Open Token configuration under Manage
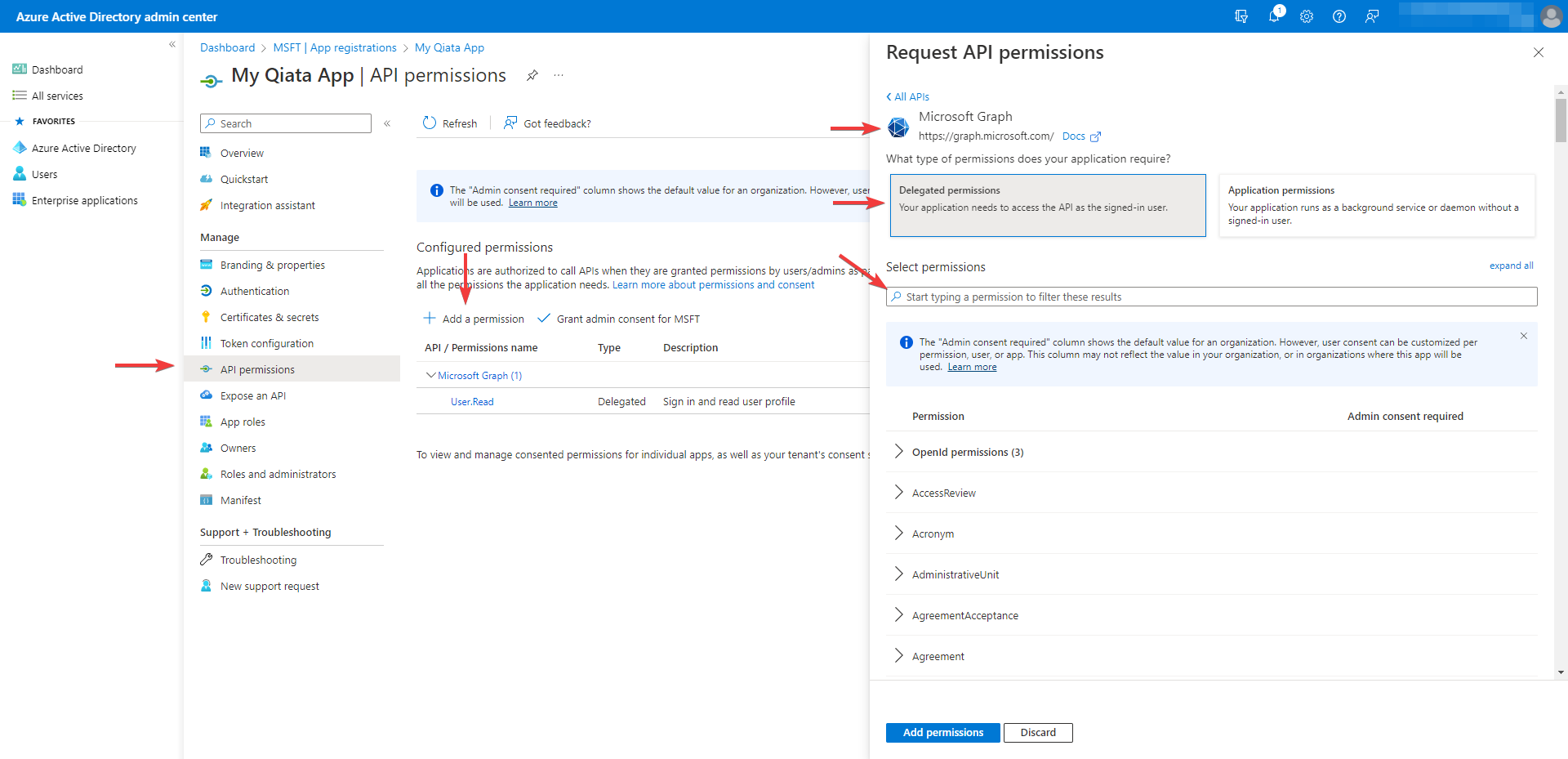 coord(266,343)
